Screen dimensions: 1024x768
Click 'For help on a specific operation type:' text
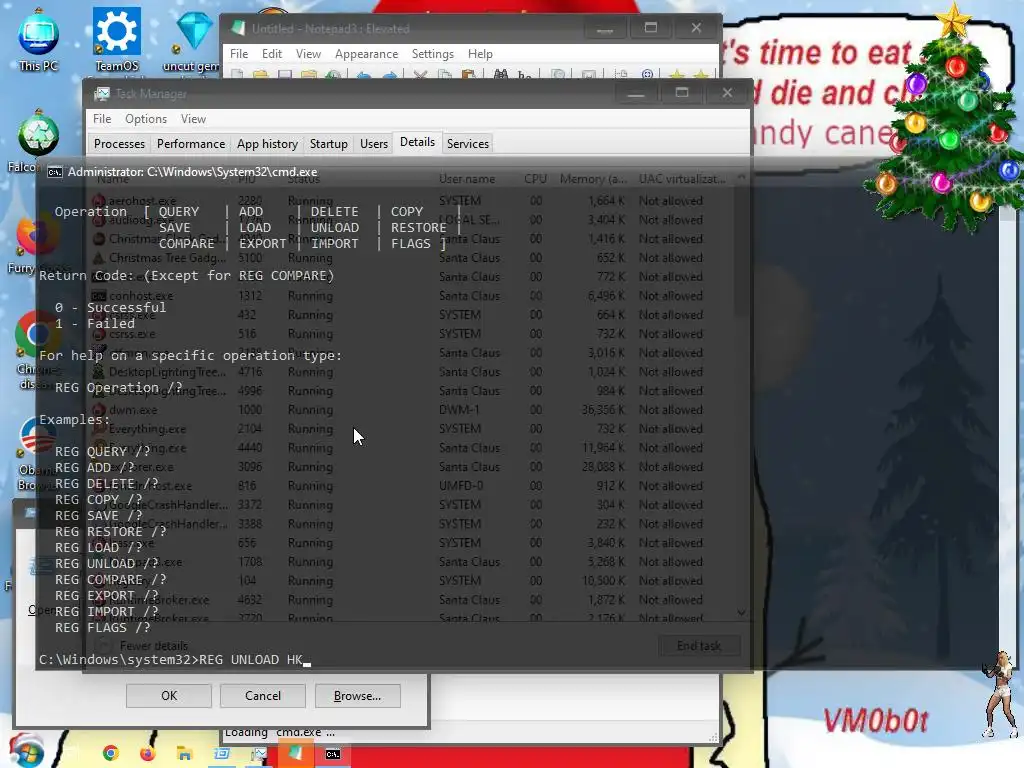click(191, 355)
